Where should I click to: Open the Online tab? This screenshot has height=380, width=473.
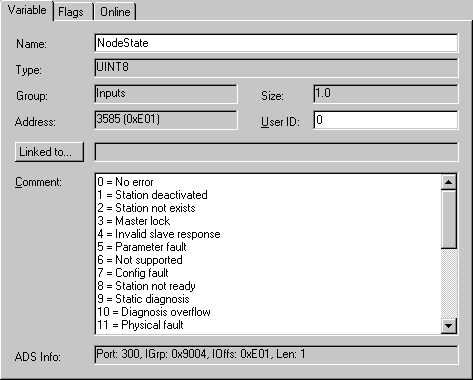point(115,12)
